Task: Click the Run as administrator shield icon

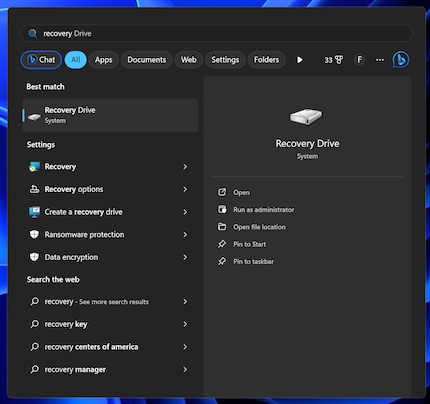Action: 222,210
